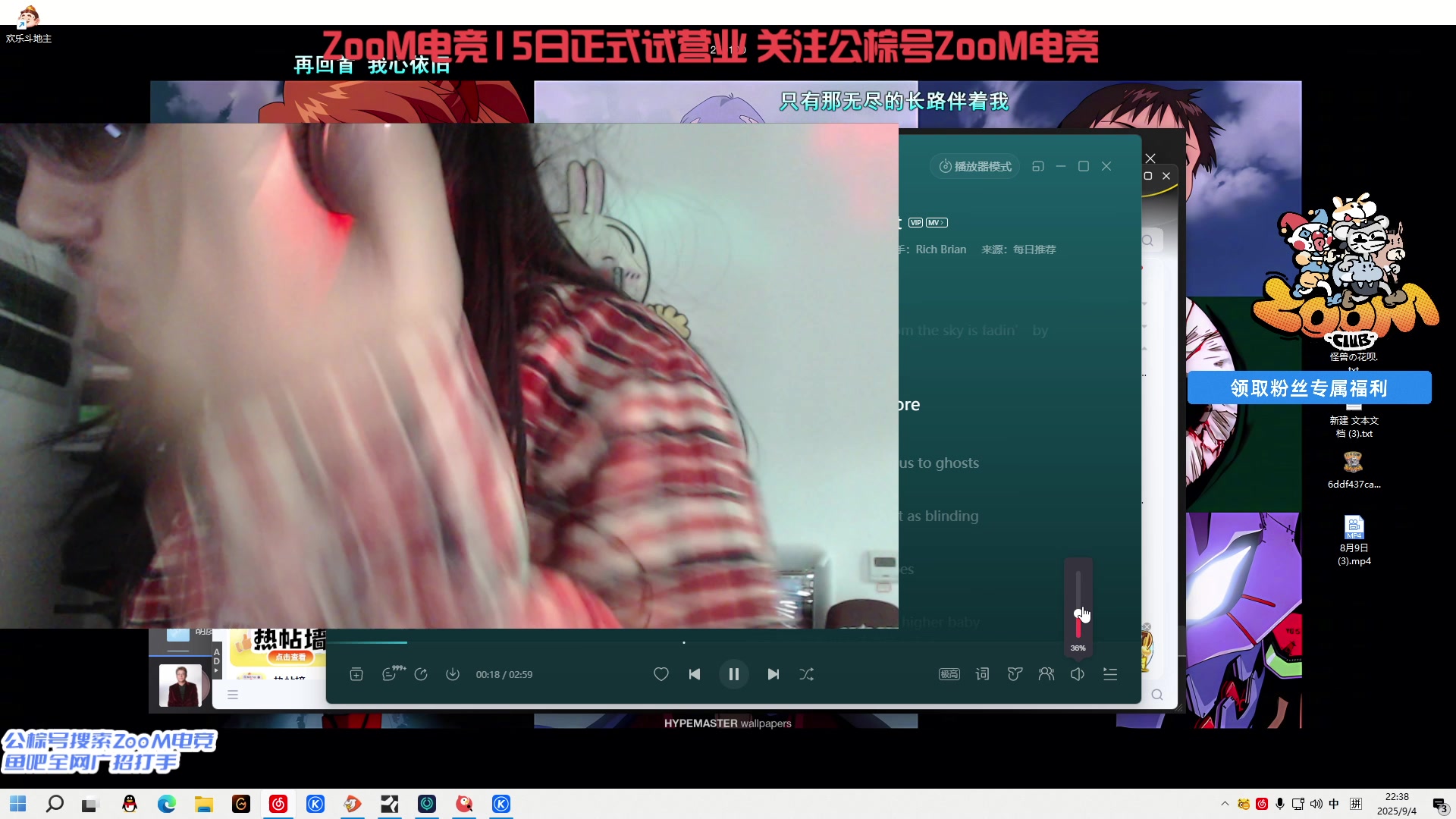Open the listen together icon
1456x819 pixels.
coord(1046,674)
